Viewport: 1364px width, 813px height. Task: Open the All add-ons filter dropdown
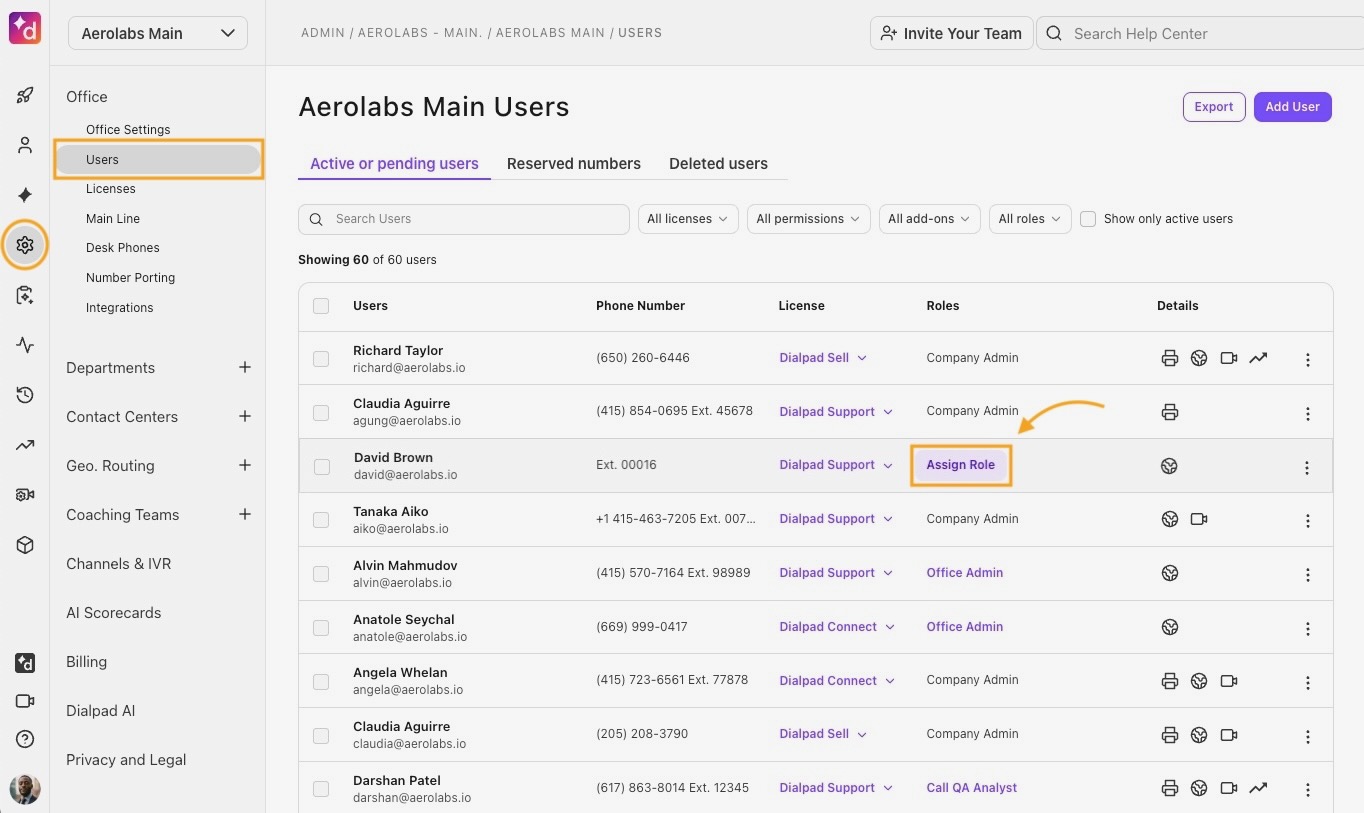(x=930, y=219)
